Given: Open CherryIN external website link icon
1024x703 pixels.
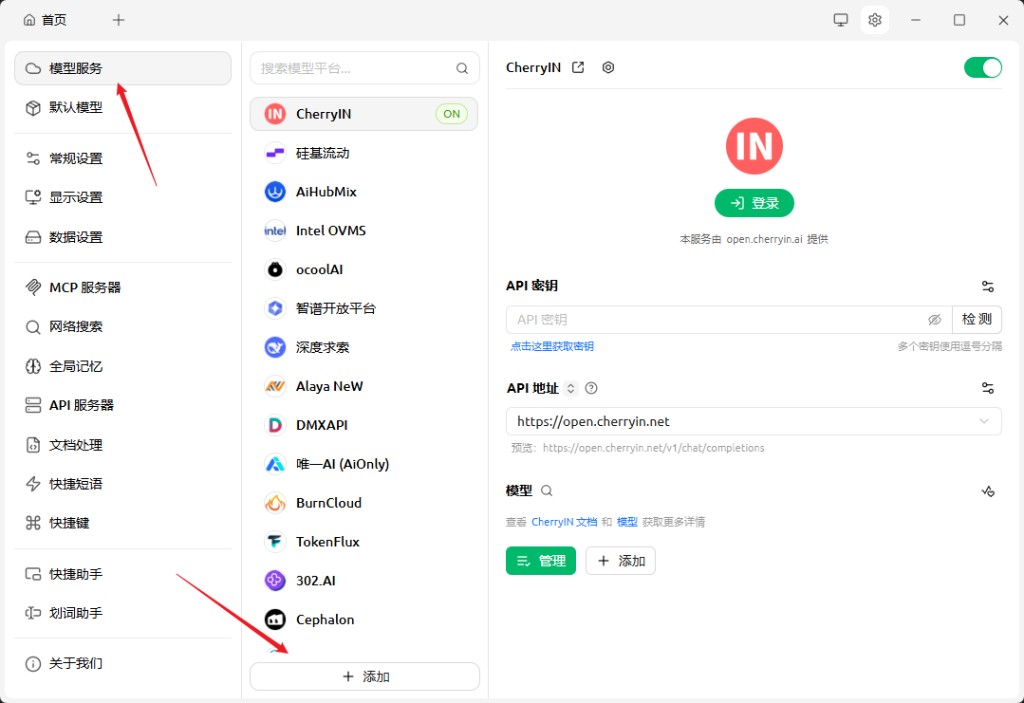Looking at the screenshot, I should 578,68.
